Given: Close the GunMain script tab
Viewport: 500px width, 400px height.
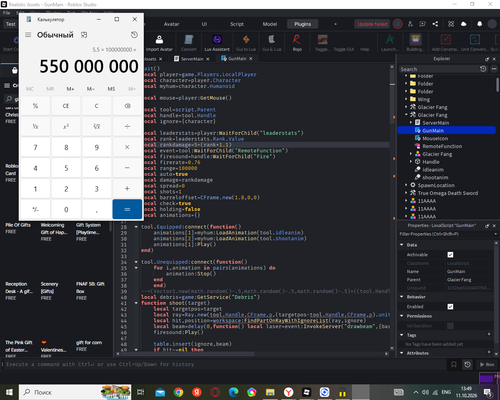Looking at the screenshot, I should 251,59.
